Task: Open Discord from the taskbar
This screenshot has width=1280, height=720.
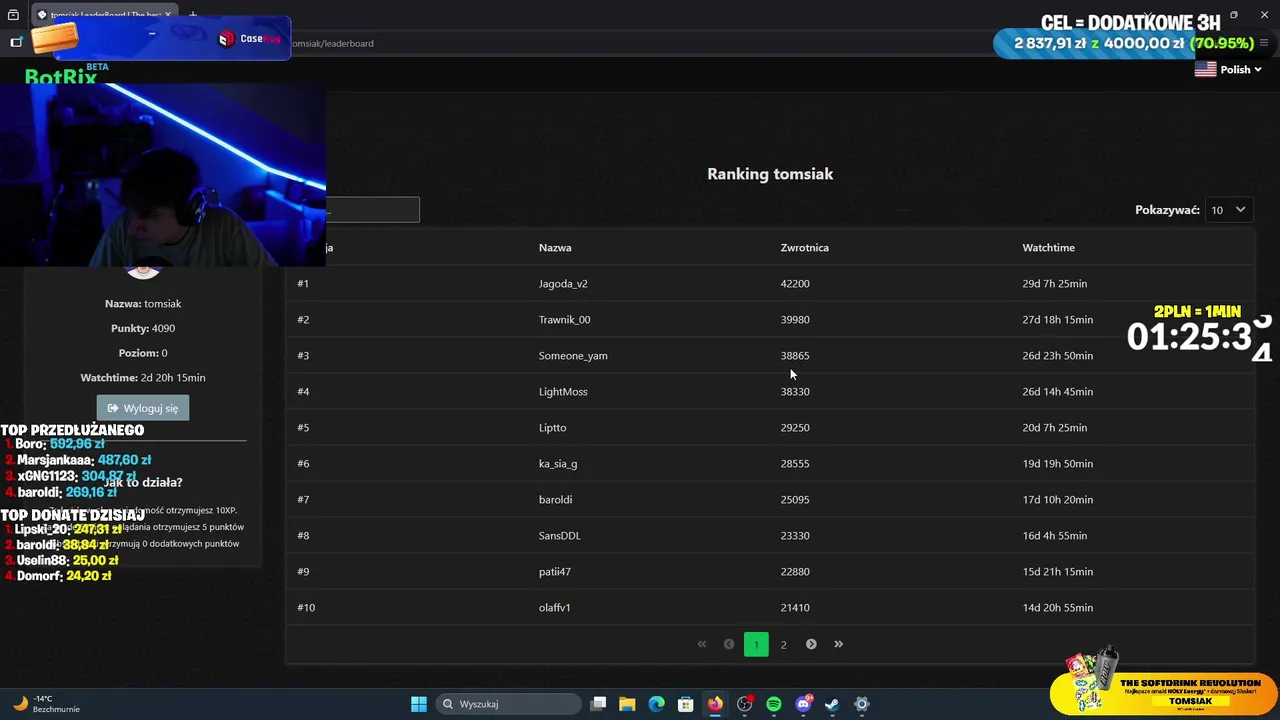Action: click(x=803, y=704)
